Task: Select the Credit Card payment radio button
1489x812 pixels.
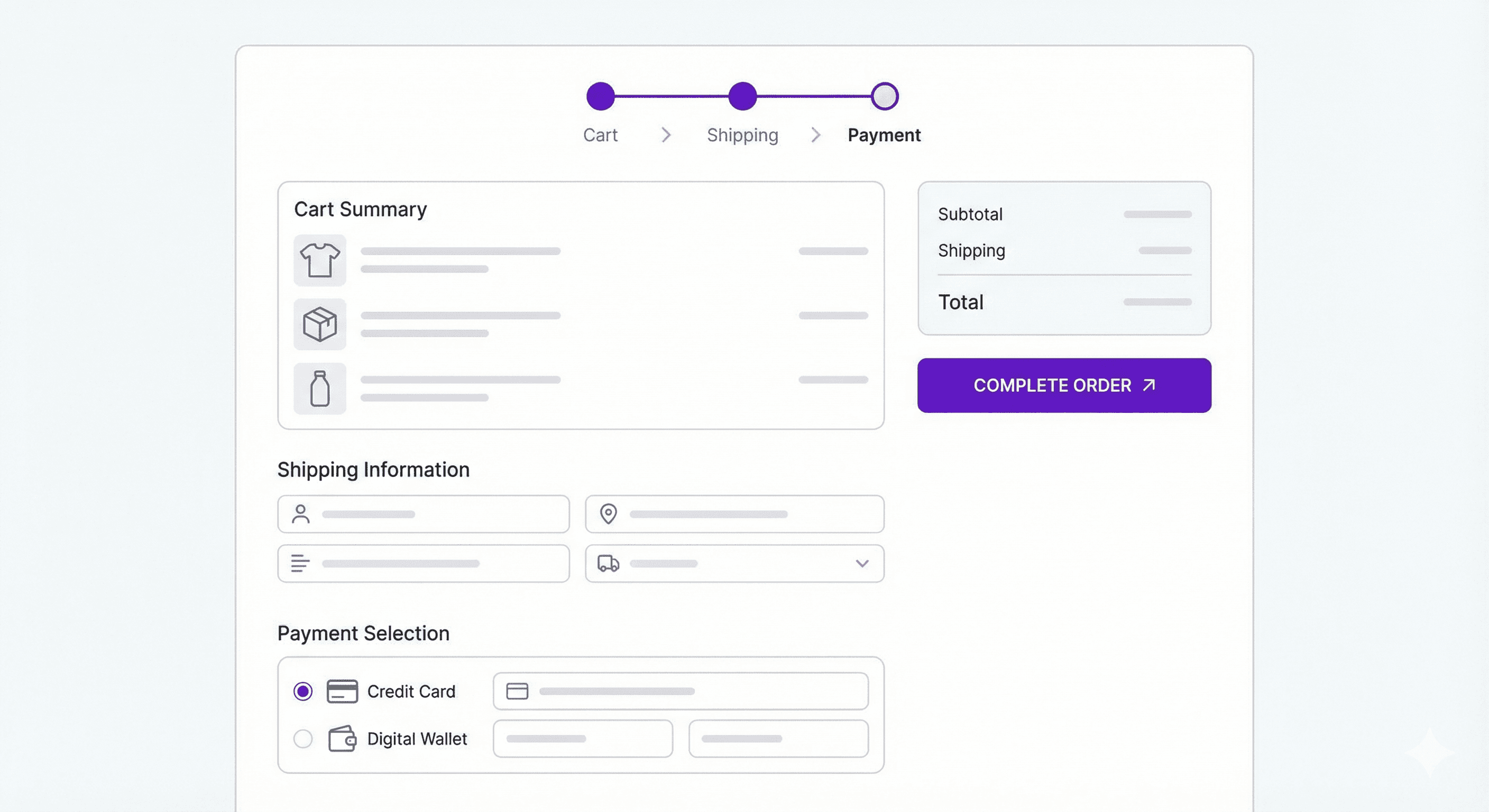Action: point(302,690)
